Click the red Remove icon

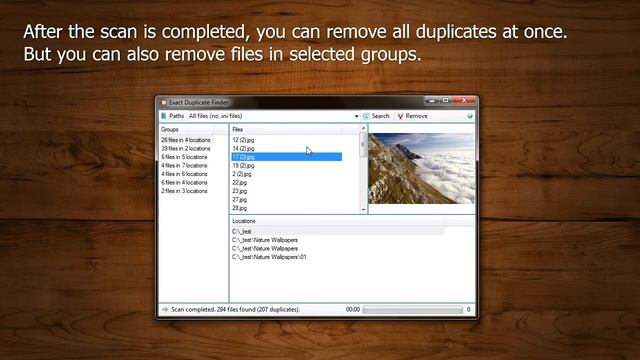click(x=400, y=116)
